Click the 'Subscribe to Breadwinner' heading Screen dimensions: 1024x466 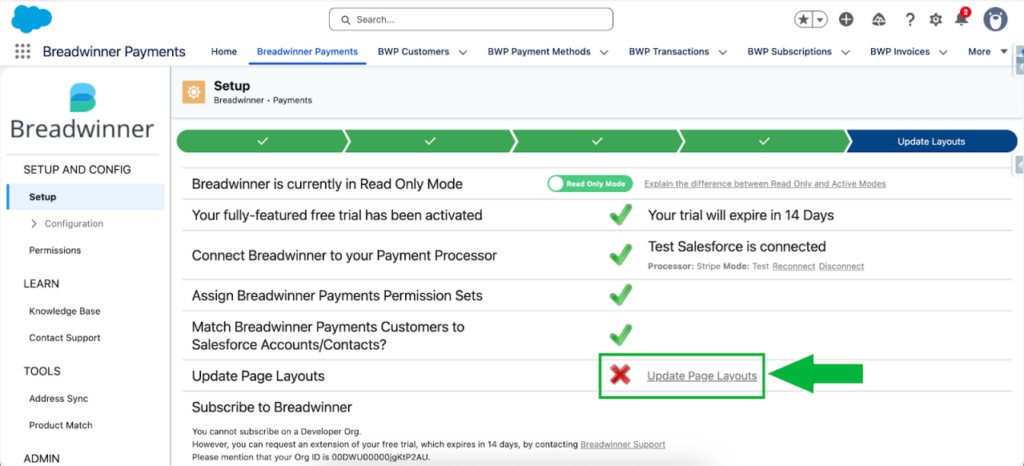(272, 407)
